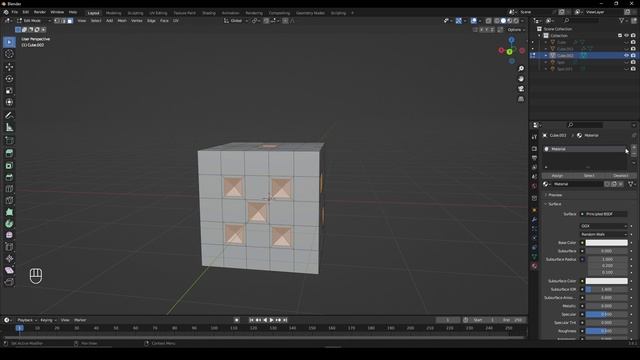The image size is (640, 360).
Task: Activate the Rotate tool
Action: [x=9, y=79]
